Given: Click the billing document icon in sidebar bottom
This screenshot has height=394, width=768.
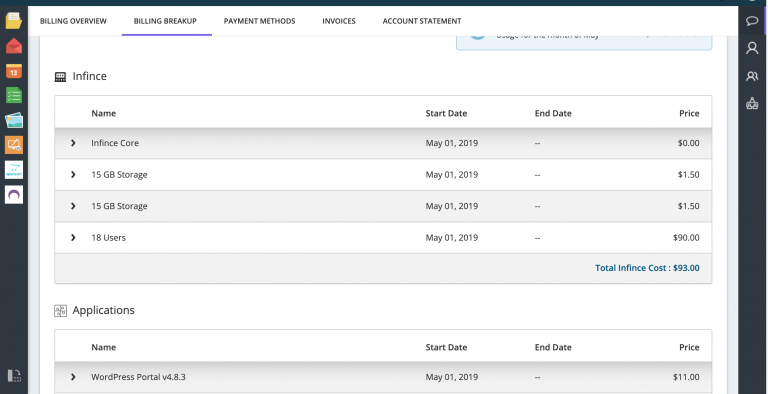Looking at the screenshot, I should point(14,375).
